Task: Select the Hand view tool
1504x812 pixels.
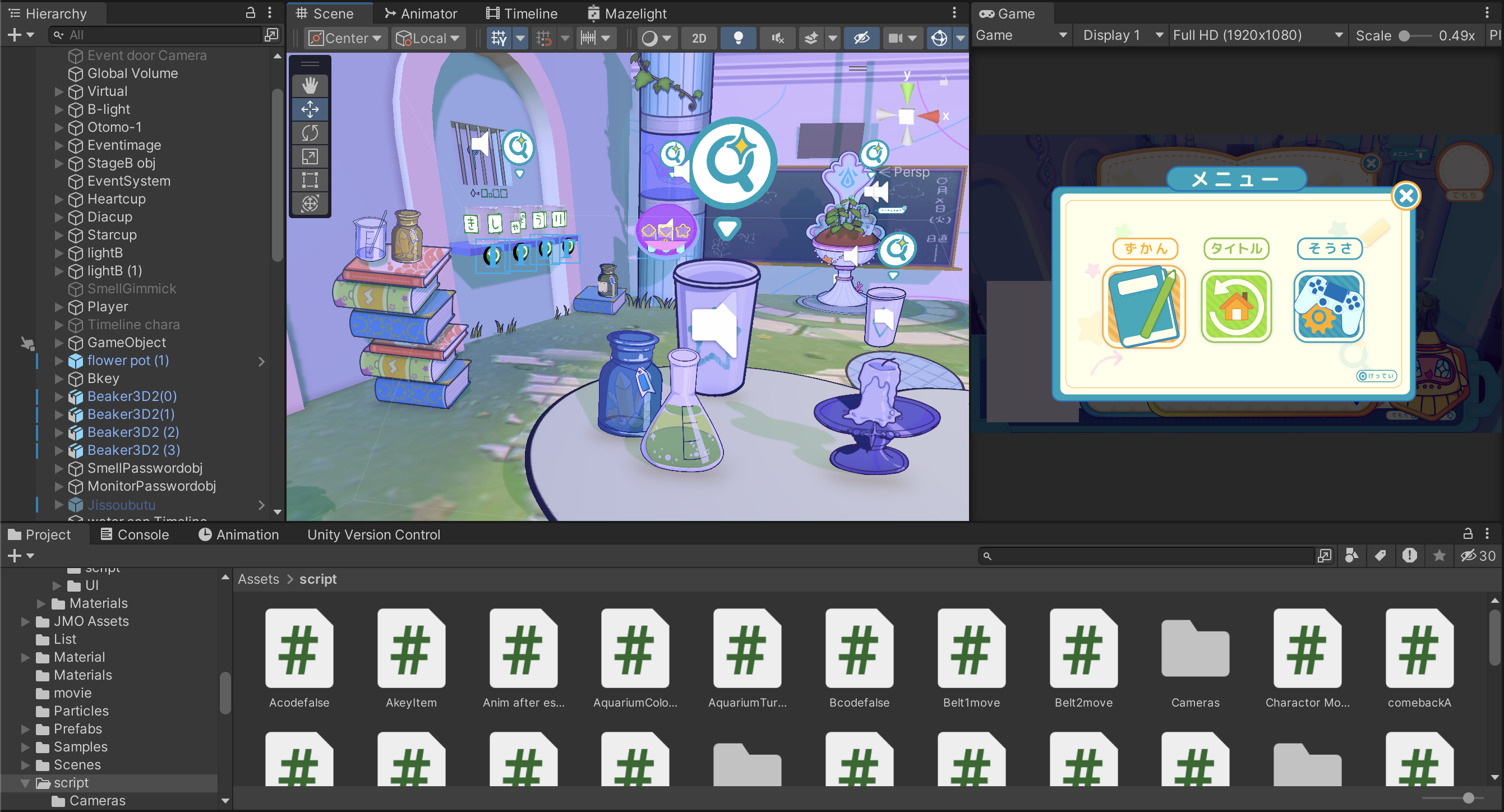Action: 310,86
